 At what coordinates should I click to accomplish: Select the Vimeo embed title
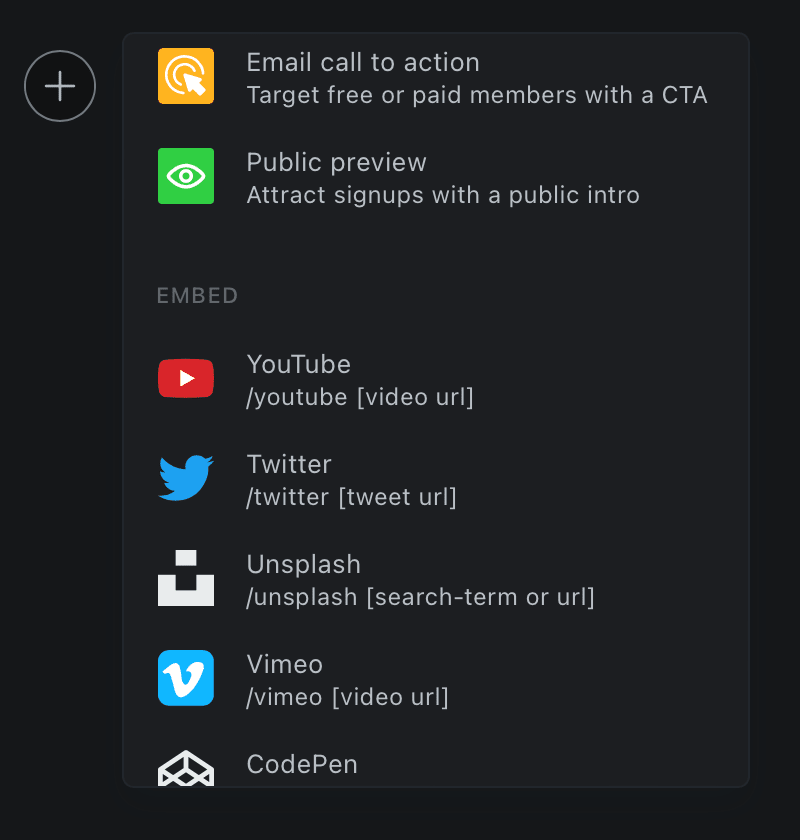[x=285, y=664]
